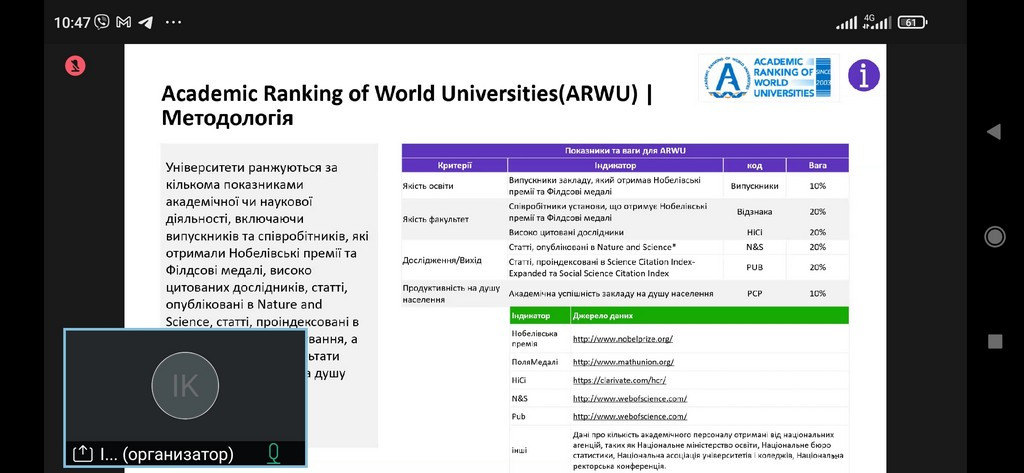Tap the Відзнака code cell
This screenshot has width=1024, height=473.
pos(754,212)
